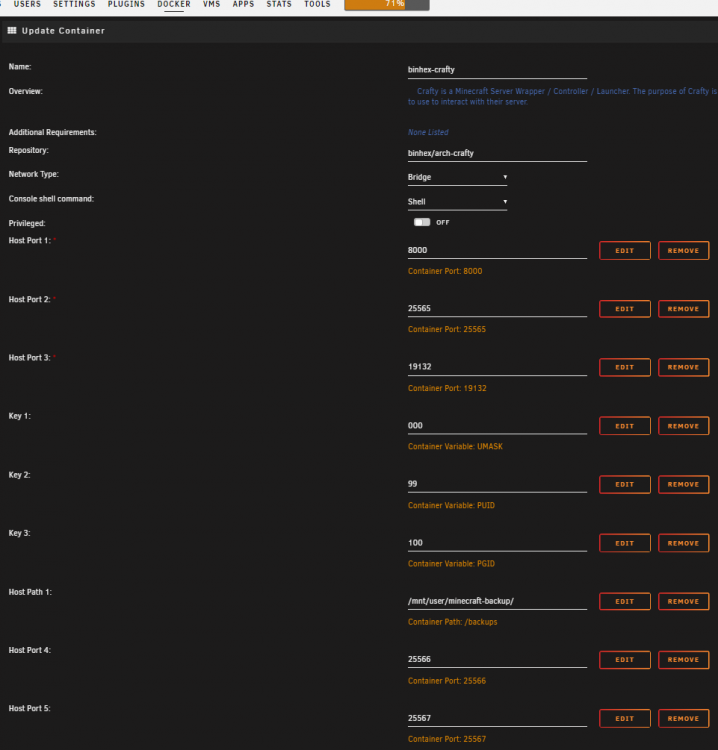718x750 pixels.
Task: Click the Host Port 4 field 25566
Action: 497,660
